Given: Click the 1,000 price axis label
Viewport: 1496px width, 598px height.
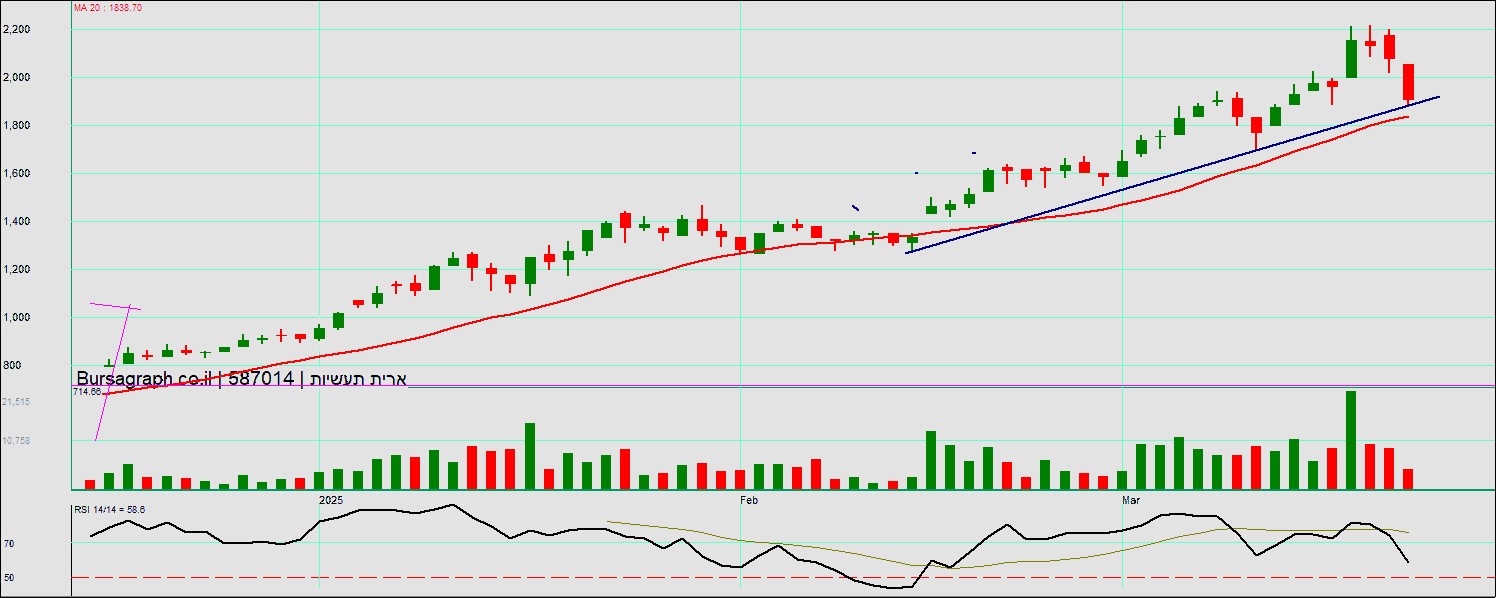Looking at the screenshot, I should point(17,318).
